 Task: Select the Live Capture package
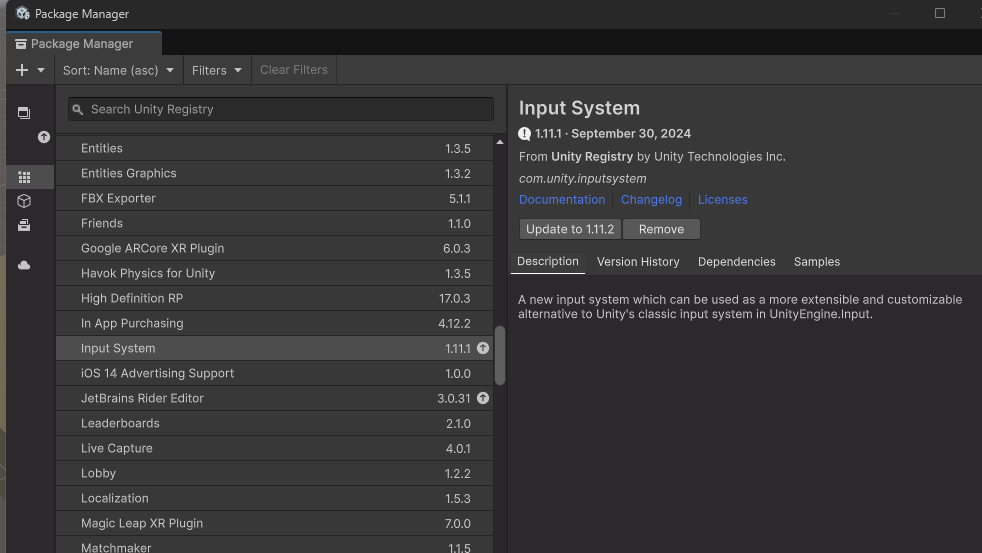tap(274, 448)
